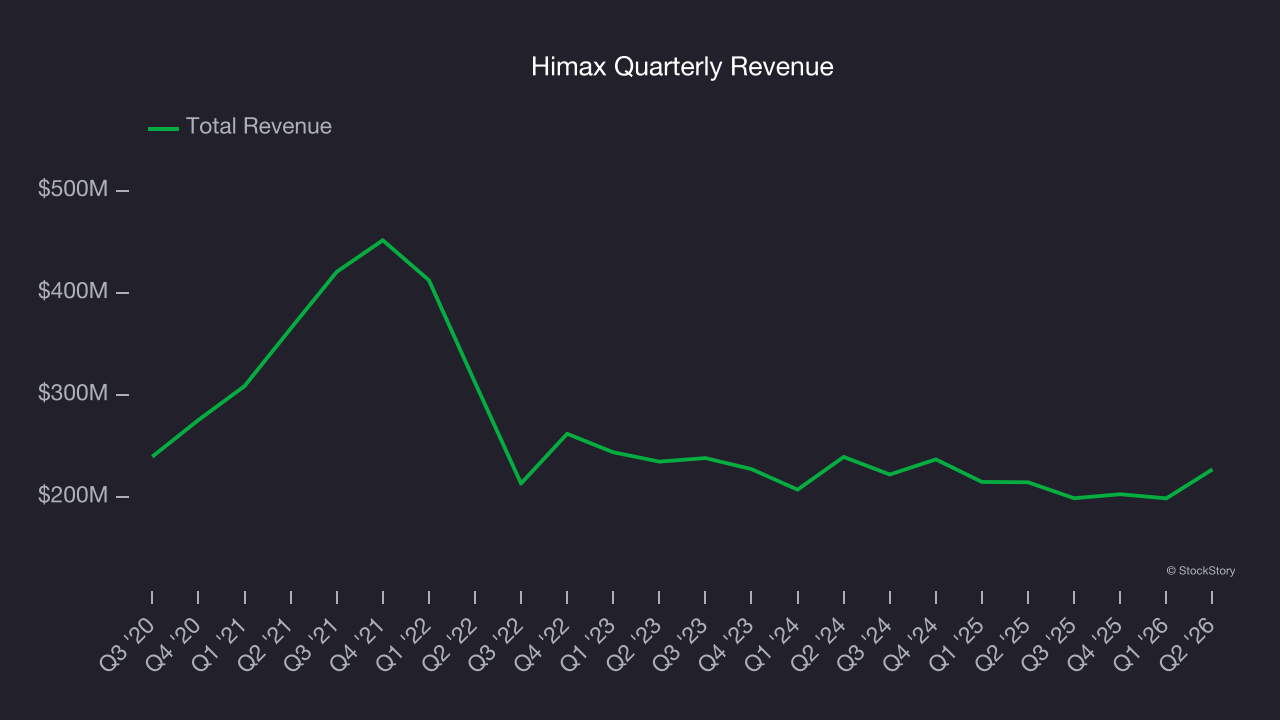The height and width of the screenshot is (720, 1280).
Task: Click the Q2 '26 x-axis label
Action: (1189, 643)
